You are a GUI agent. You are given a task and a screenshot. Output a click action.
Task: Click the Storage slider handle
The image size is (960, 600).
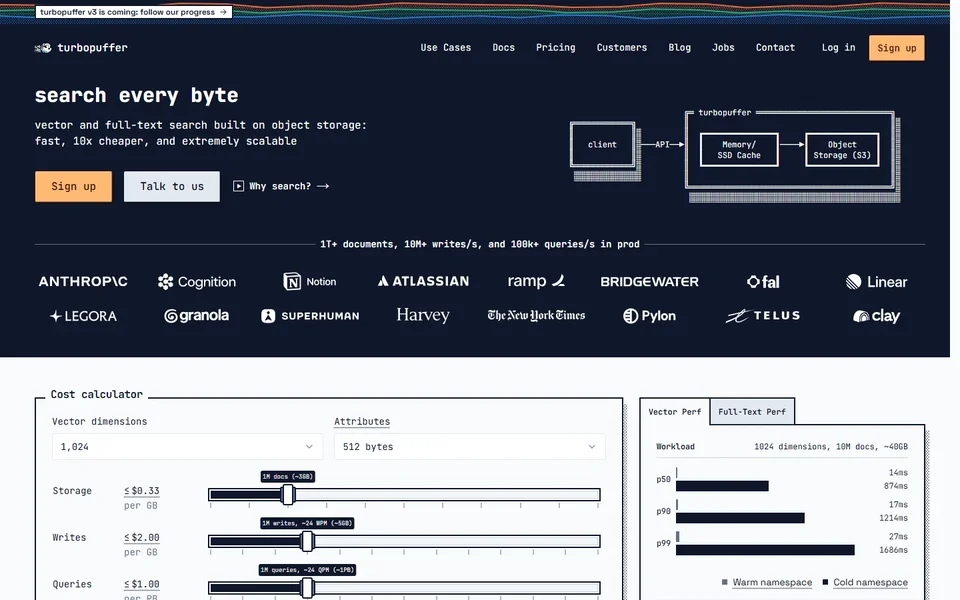point(288,494)
